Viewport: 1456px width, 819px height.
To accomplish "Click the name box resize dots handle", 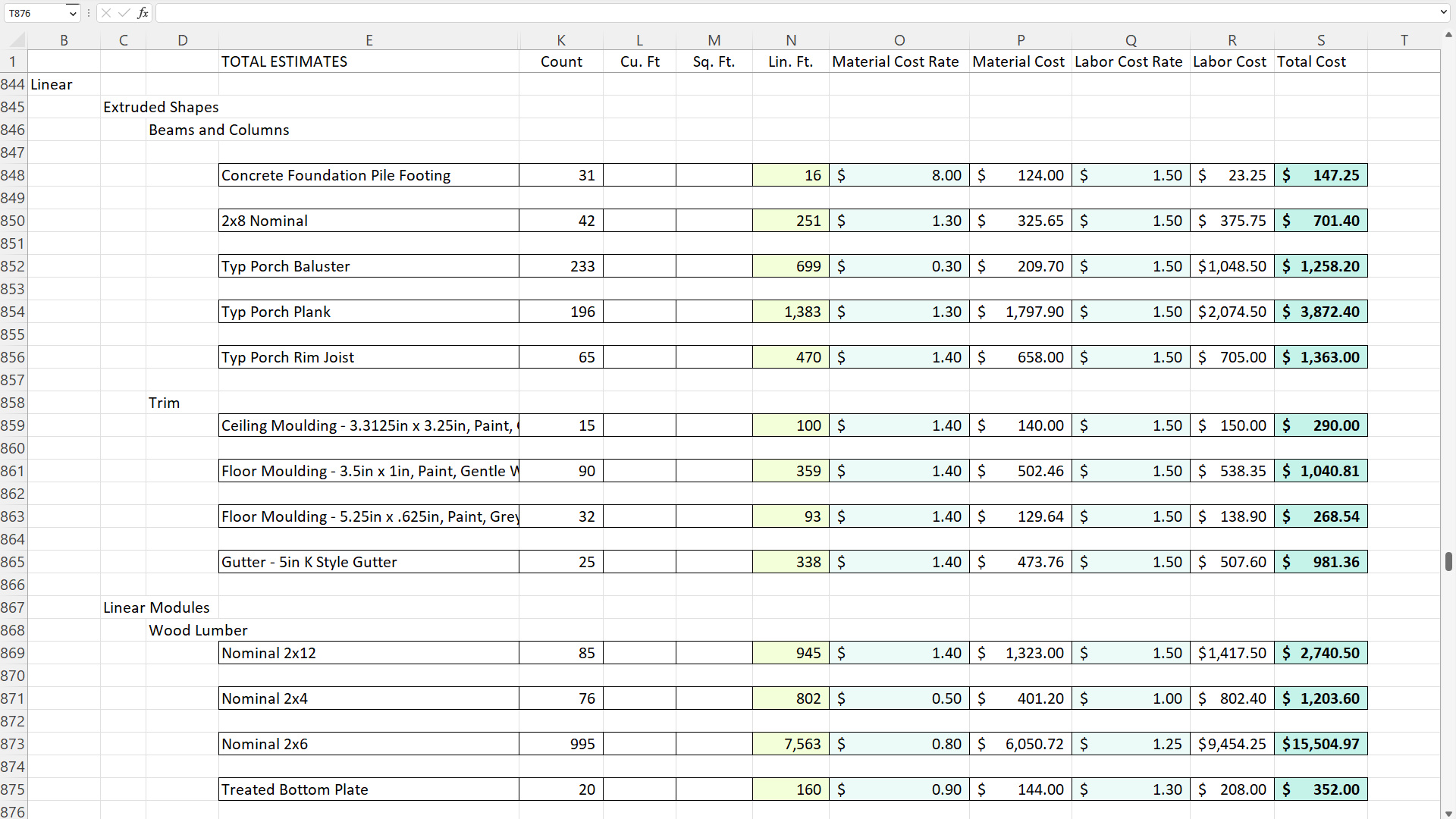I will tap(89, 13).
